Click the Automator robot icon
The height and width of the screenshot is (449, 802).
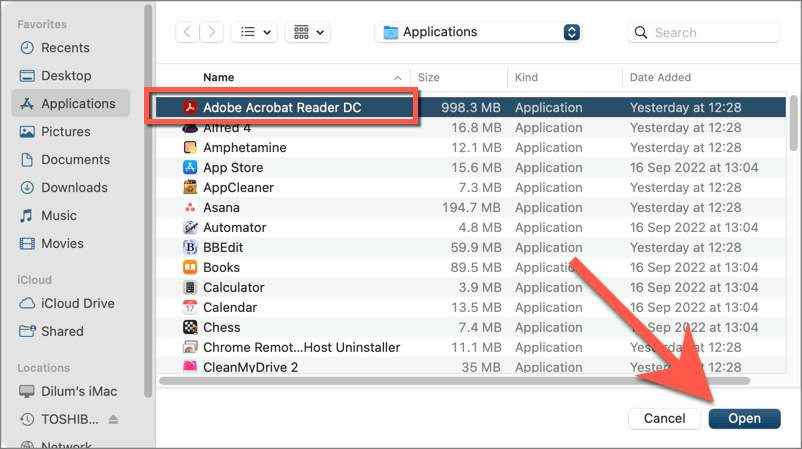190,227
